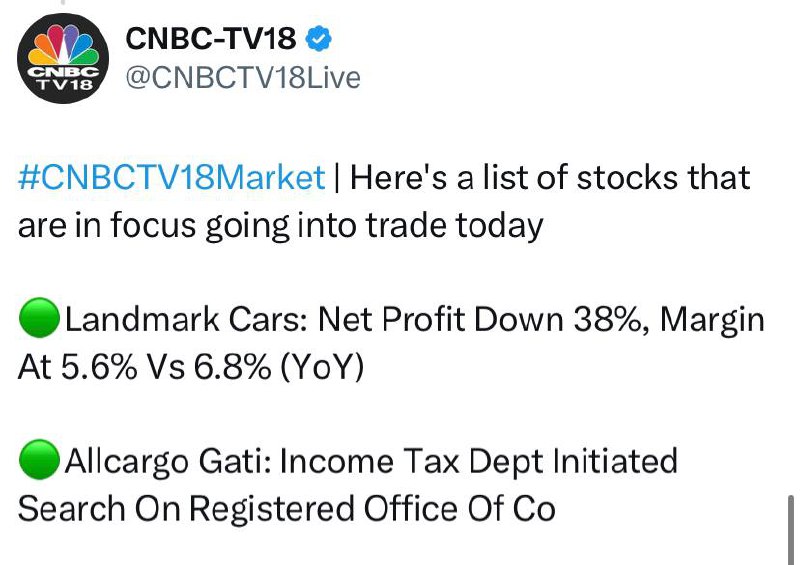Click the 'Landmark Cars:' text
800x565 pixels.
[x=186, y=320]
